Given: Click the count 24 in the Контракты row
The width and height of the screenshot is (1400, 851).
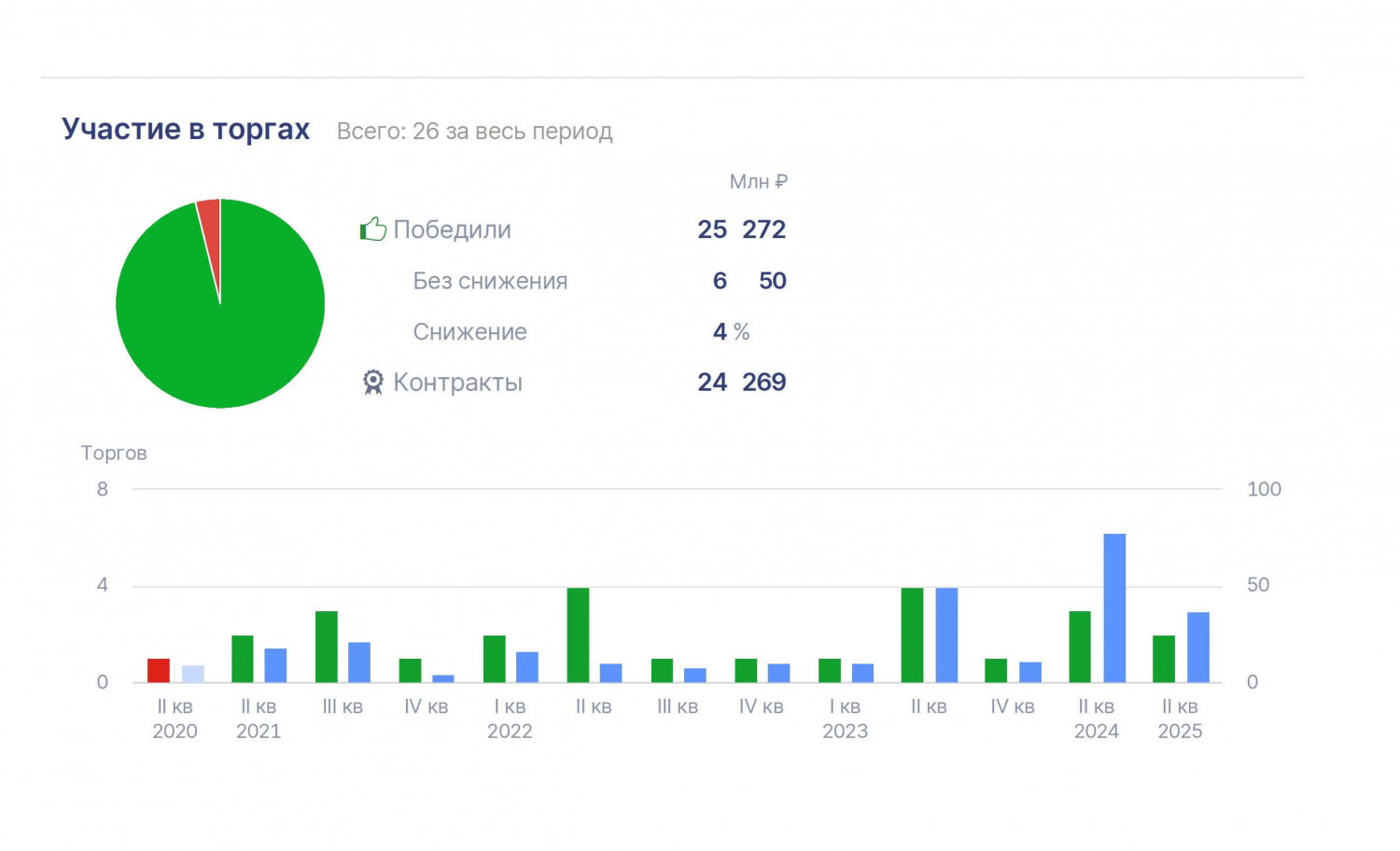Looking at the screenshot, I should (x=712, y=383).
